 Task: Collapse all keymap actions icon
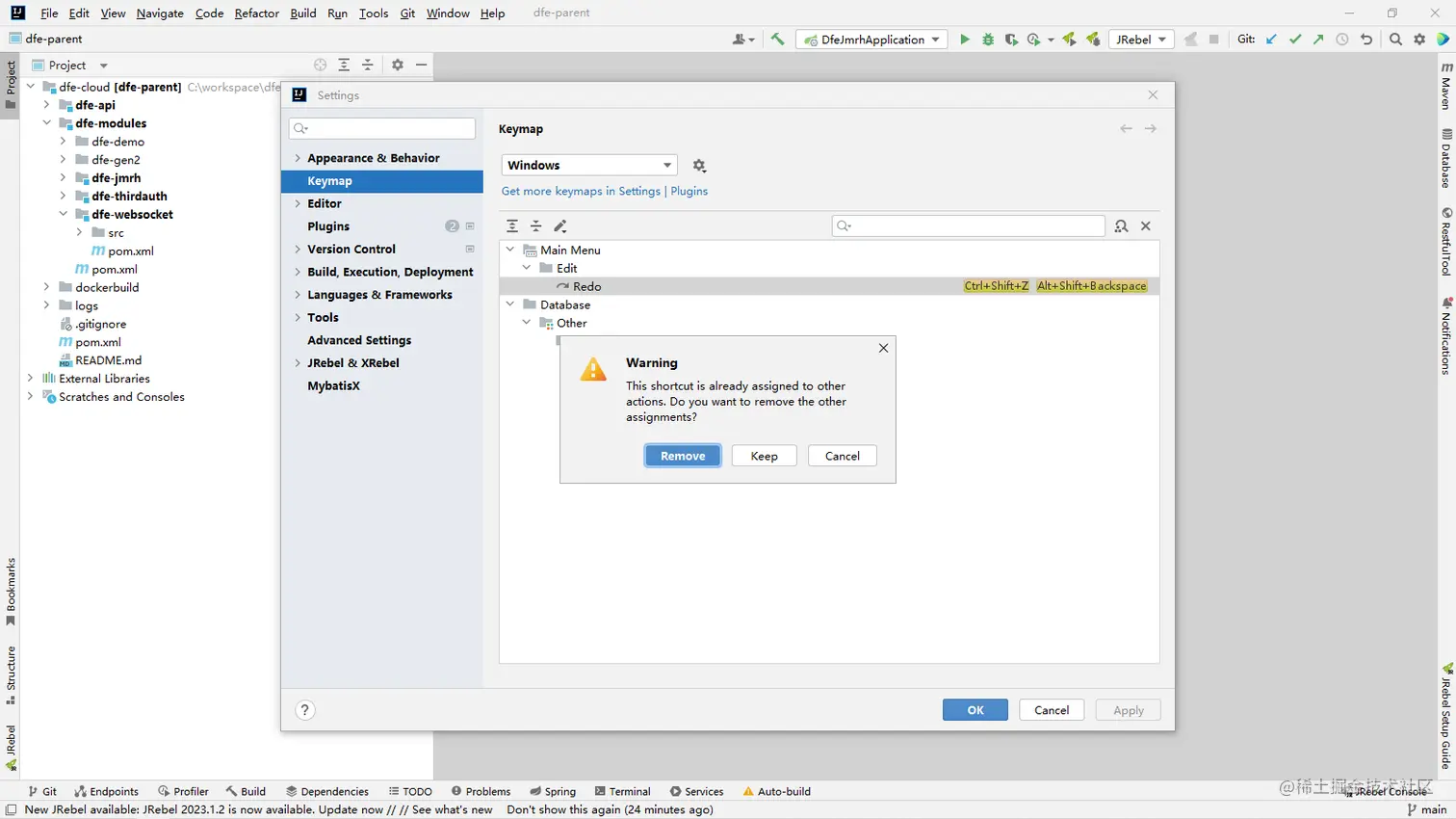point(536,225)
